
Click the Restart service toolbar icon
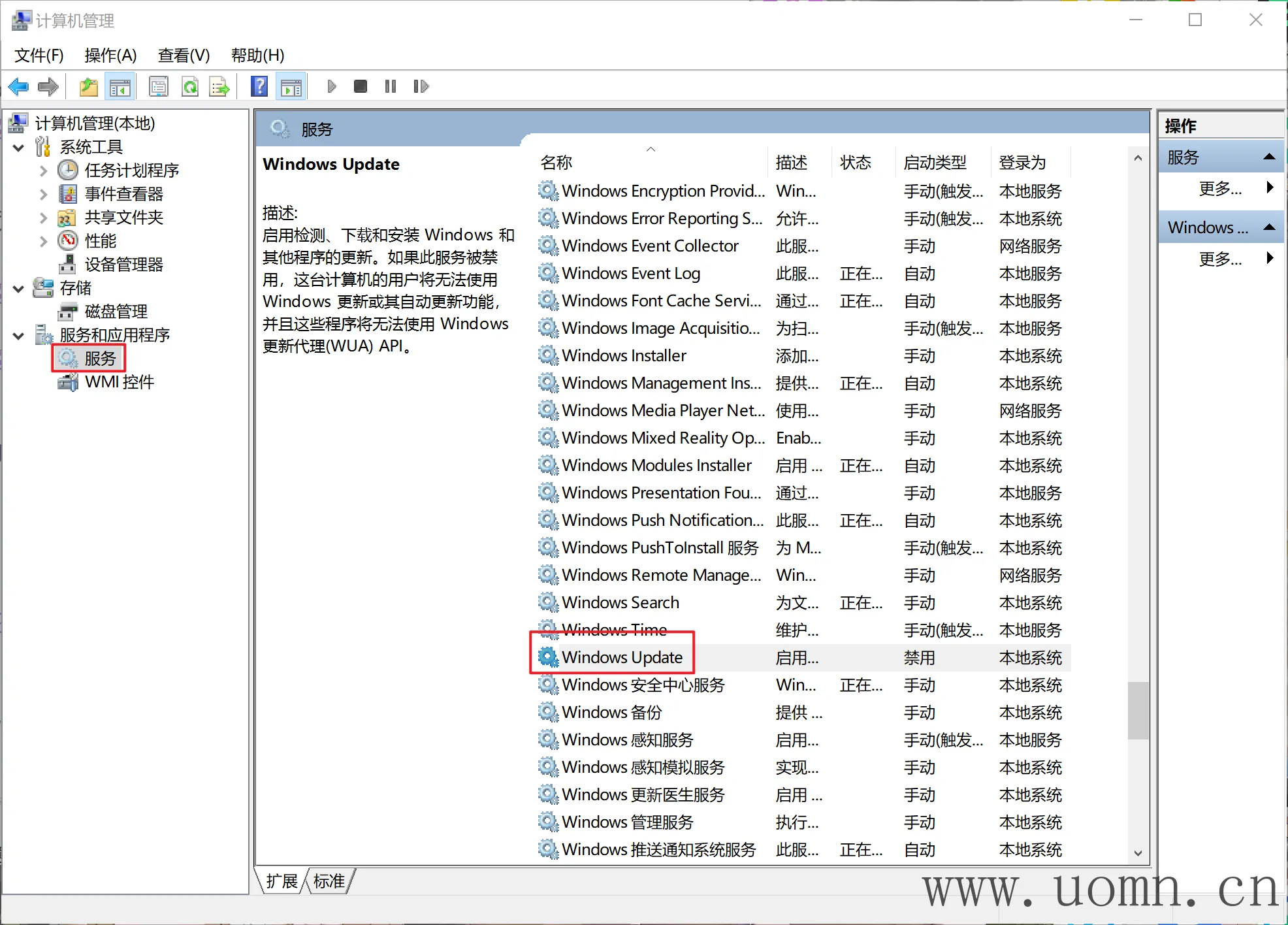pos(421,86)
